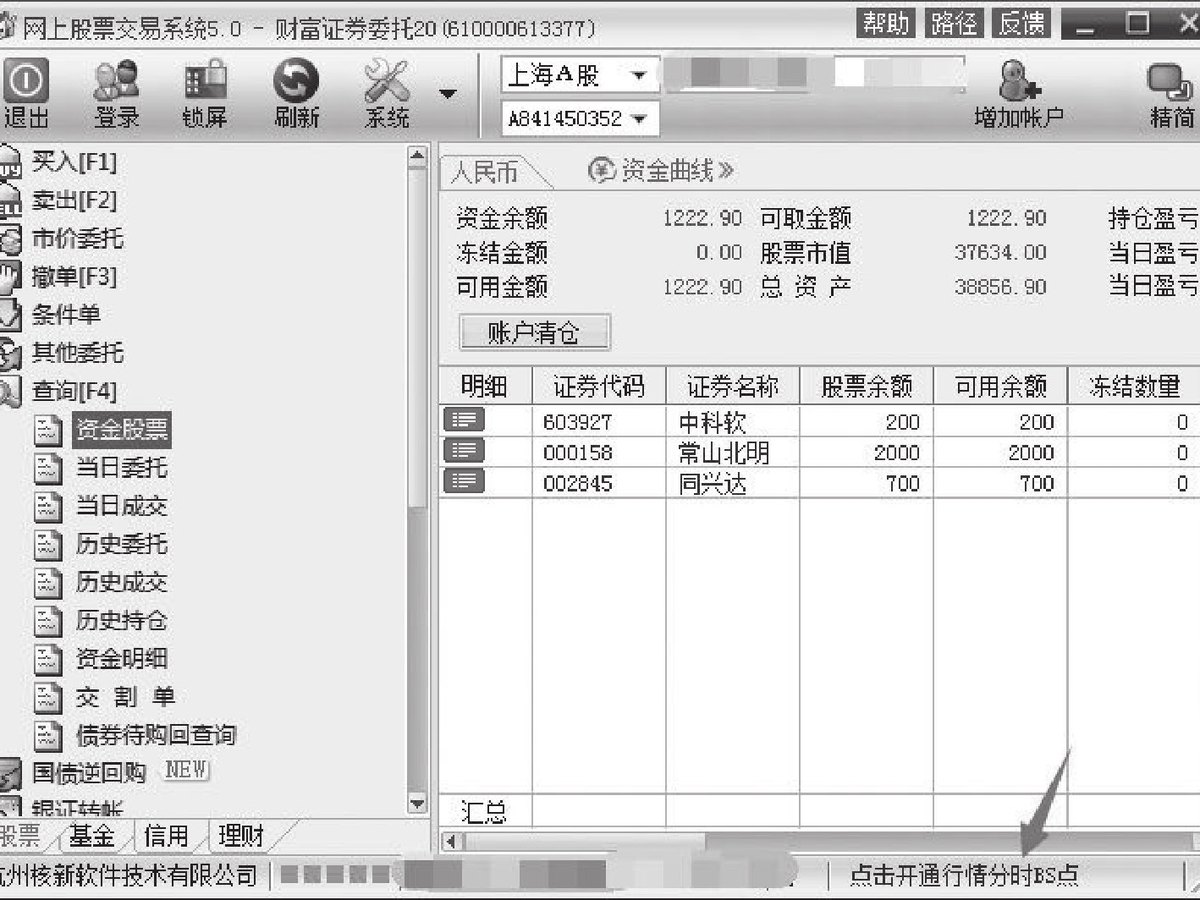Viewport: 1200px width, 900px height.
Task: Switch to the 理财 bottom tab
Action: tap(241, 836)
